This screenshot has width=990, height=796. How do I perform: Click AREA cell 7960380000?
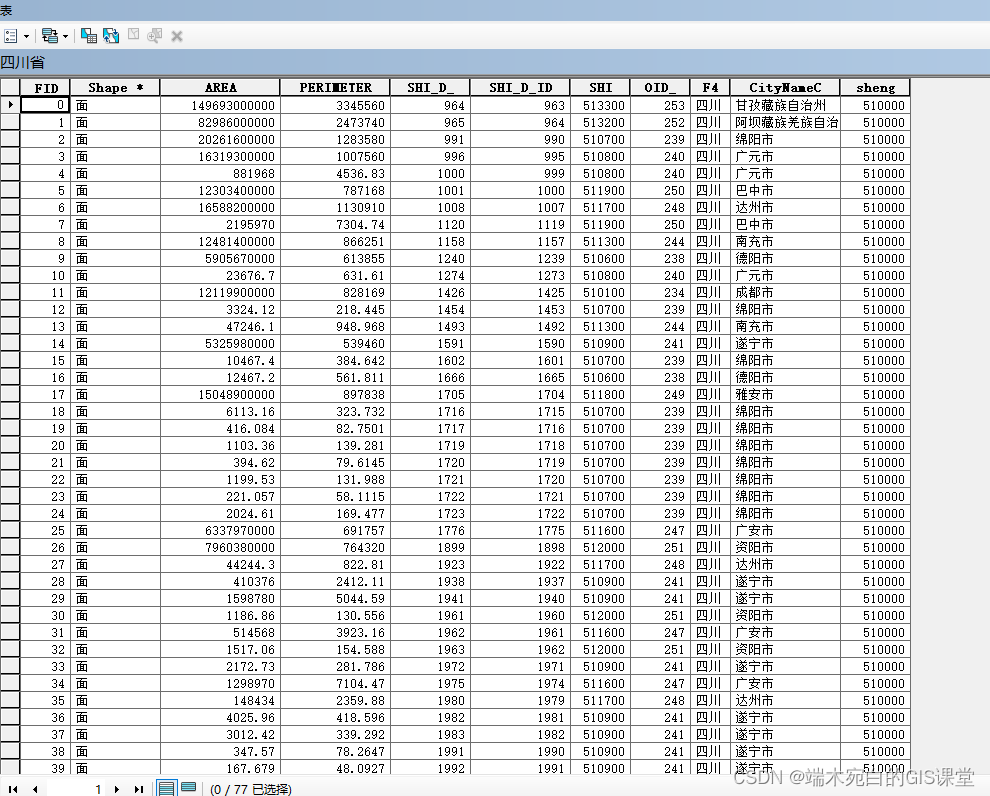tap(220, 547)
